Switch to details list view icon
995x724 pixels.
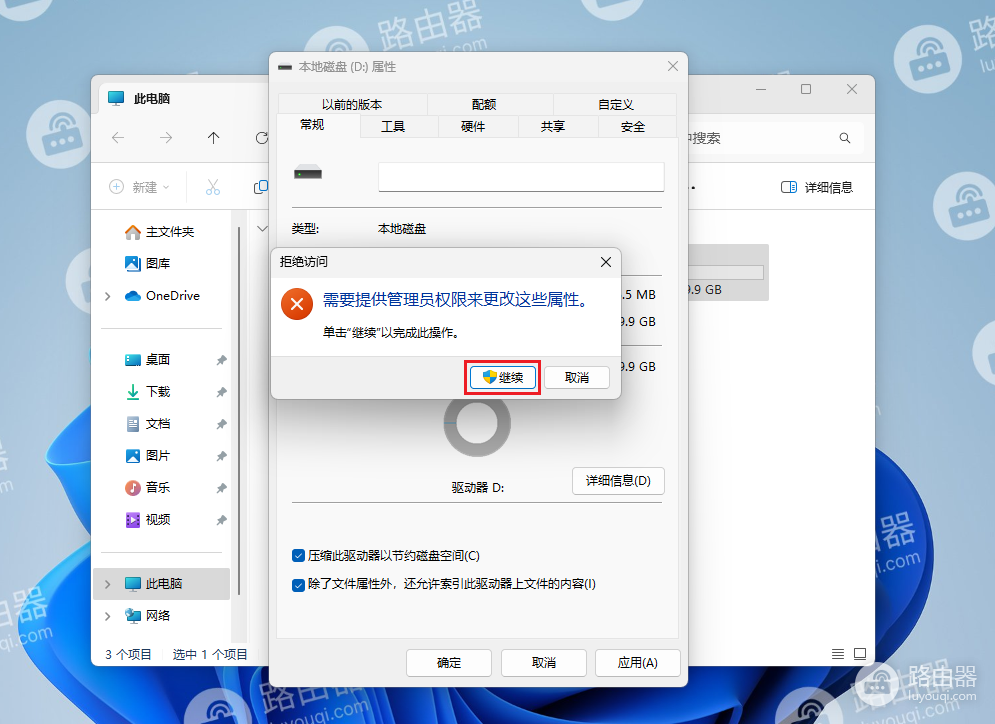838,654
